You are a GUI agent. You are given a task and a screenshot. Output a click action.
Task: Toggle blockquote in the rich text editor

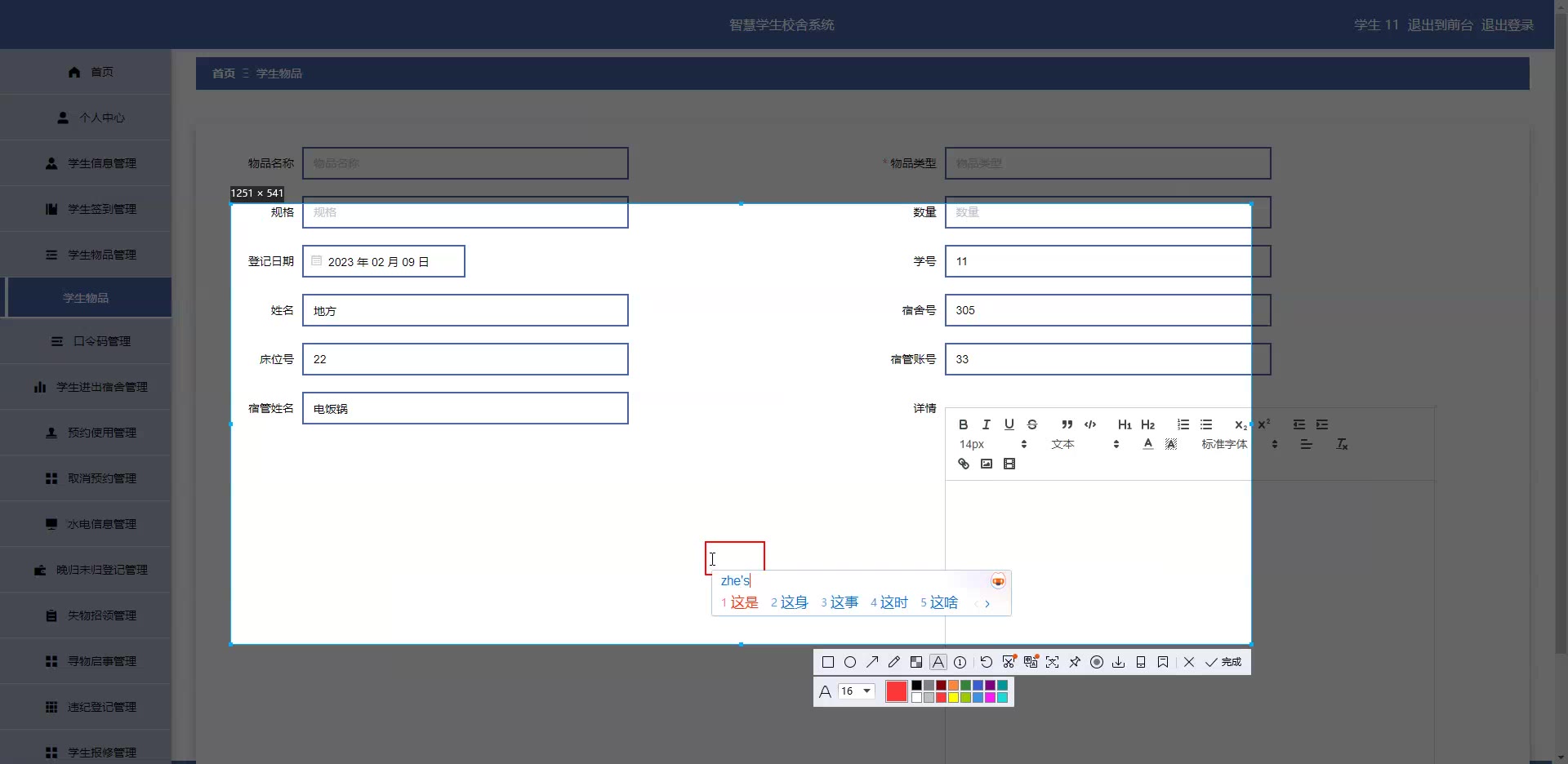tap(1067, 424)
